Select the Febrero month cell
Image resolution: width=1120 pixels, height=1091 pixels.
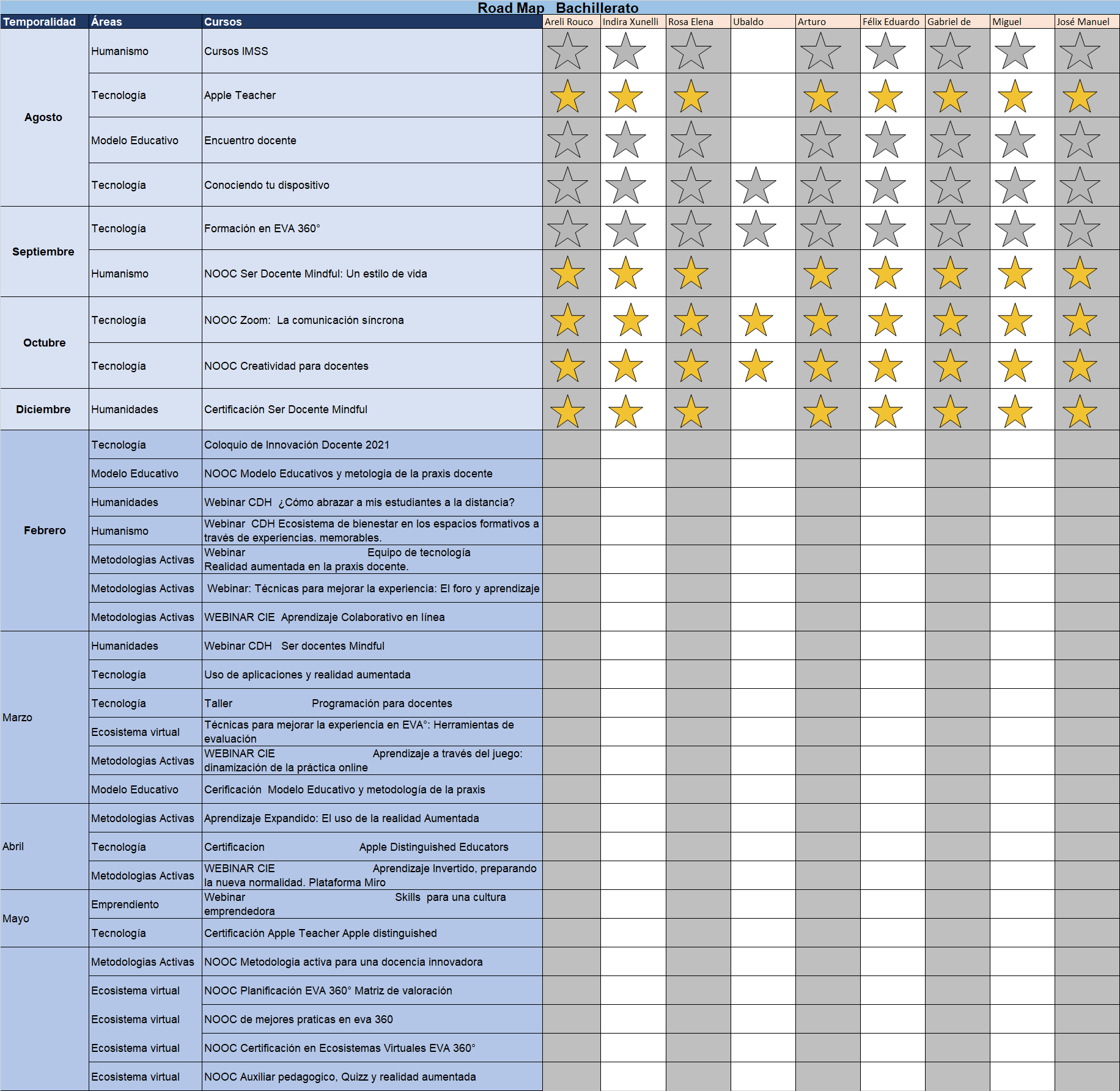[x=45, y=531]
